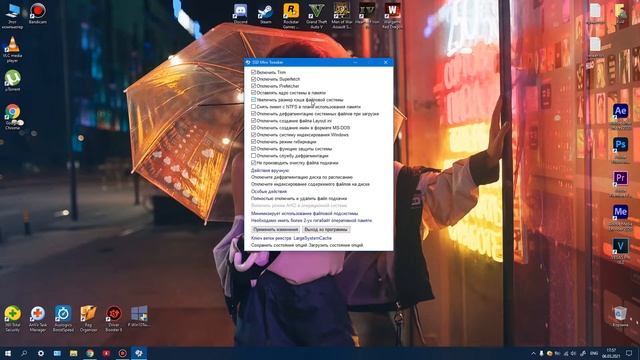Launch the Steam desktop shortcut
640x360 pixels.
[x=266, y=13]
